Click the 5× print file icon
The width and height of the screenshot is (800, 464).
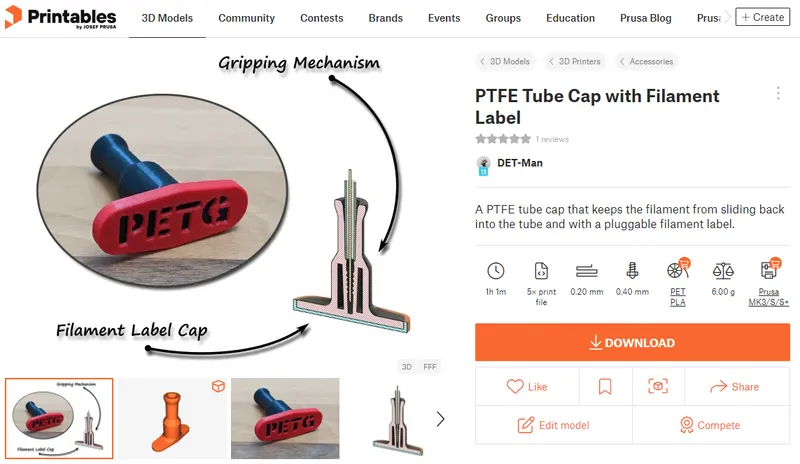pyautogui.click(x=541, y=271)
